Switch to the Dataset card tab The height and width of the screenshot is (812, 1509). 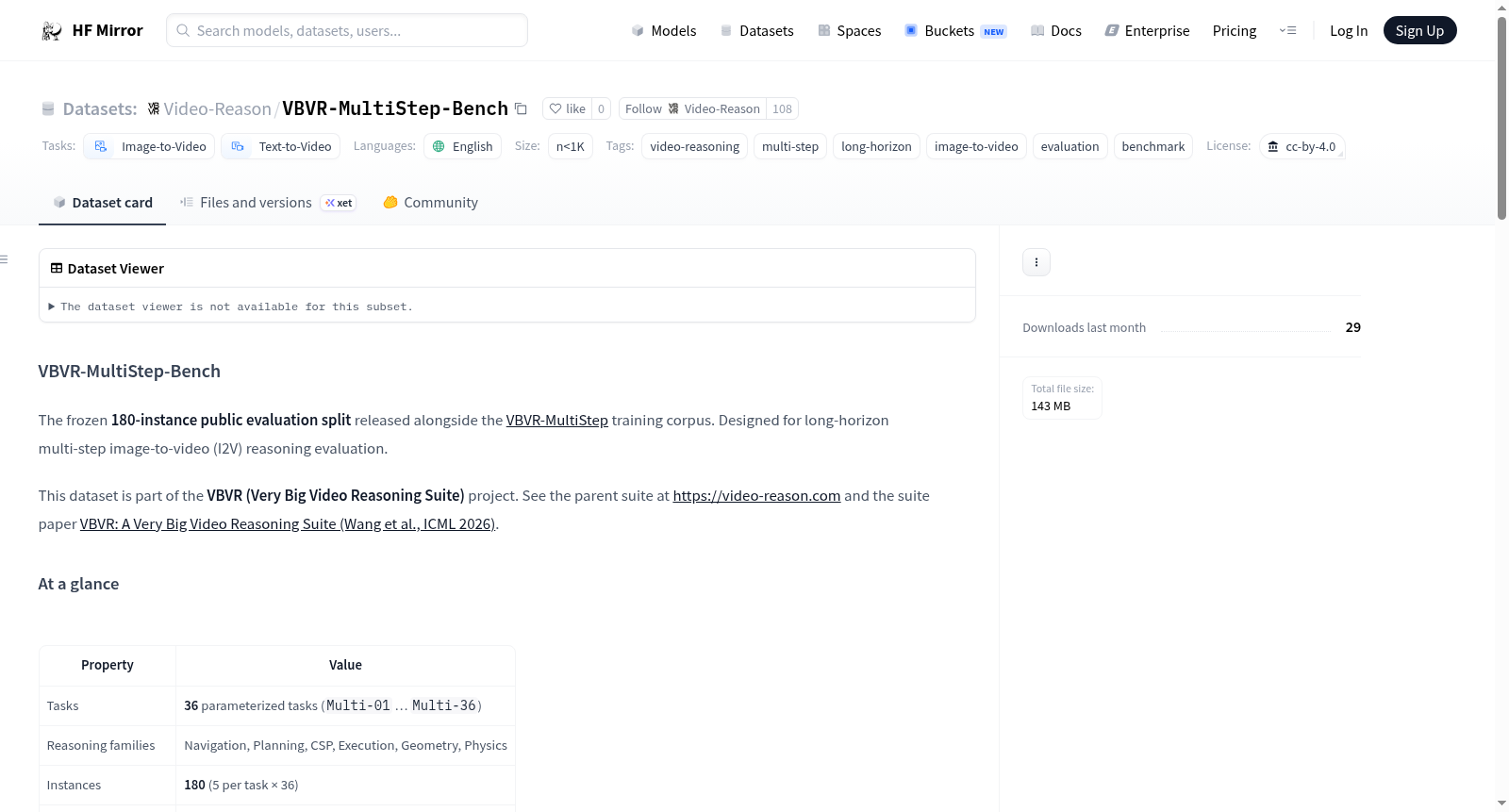[102, 203]
